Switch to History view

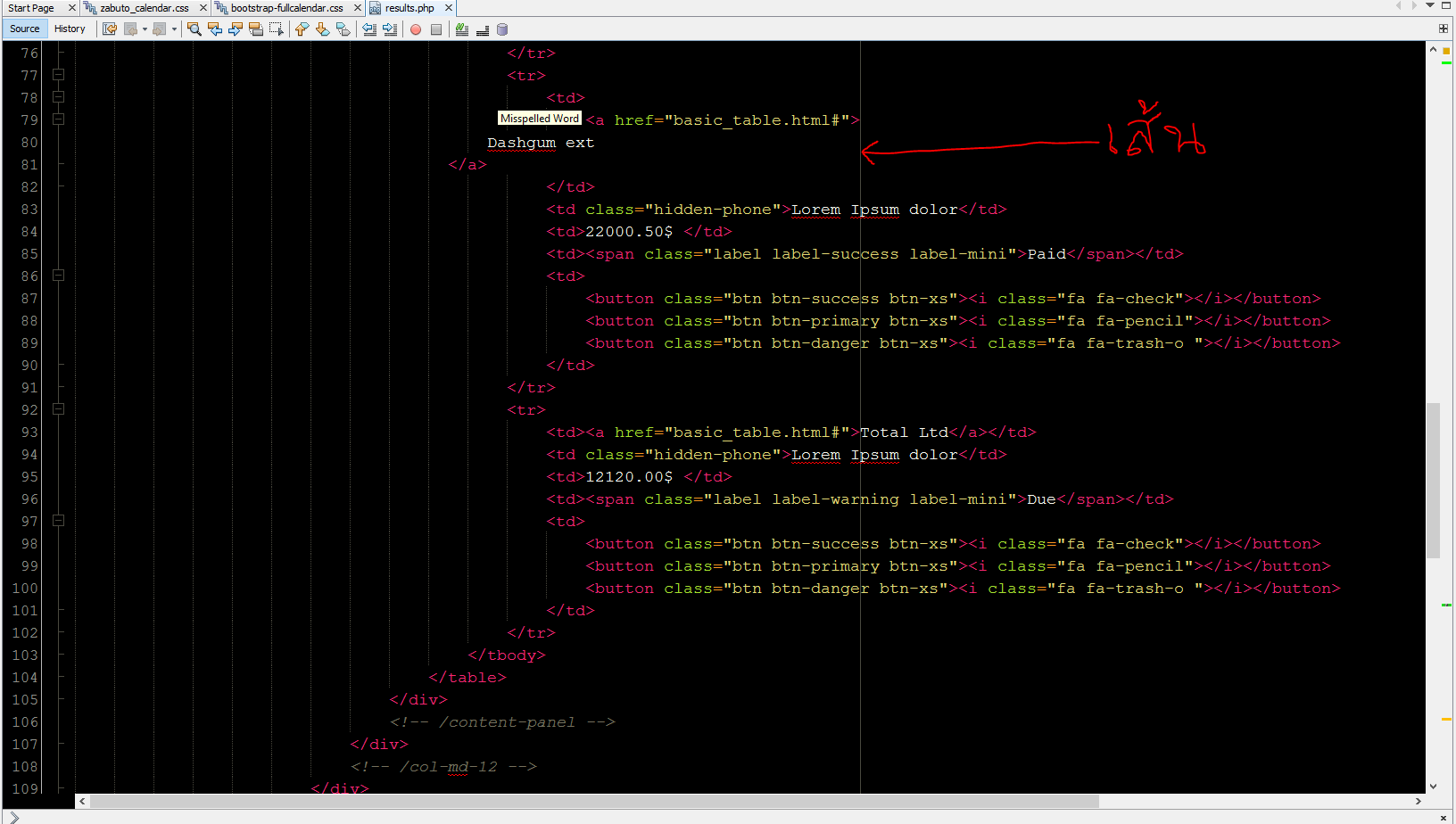coord(70,29)
